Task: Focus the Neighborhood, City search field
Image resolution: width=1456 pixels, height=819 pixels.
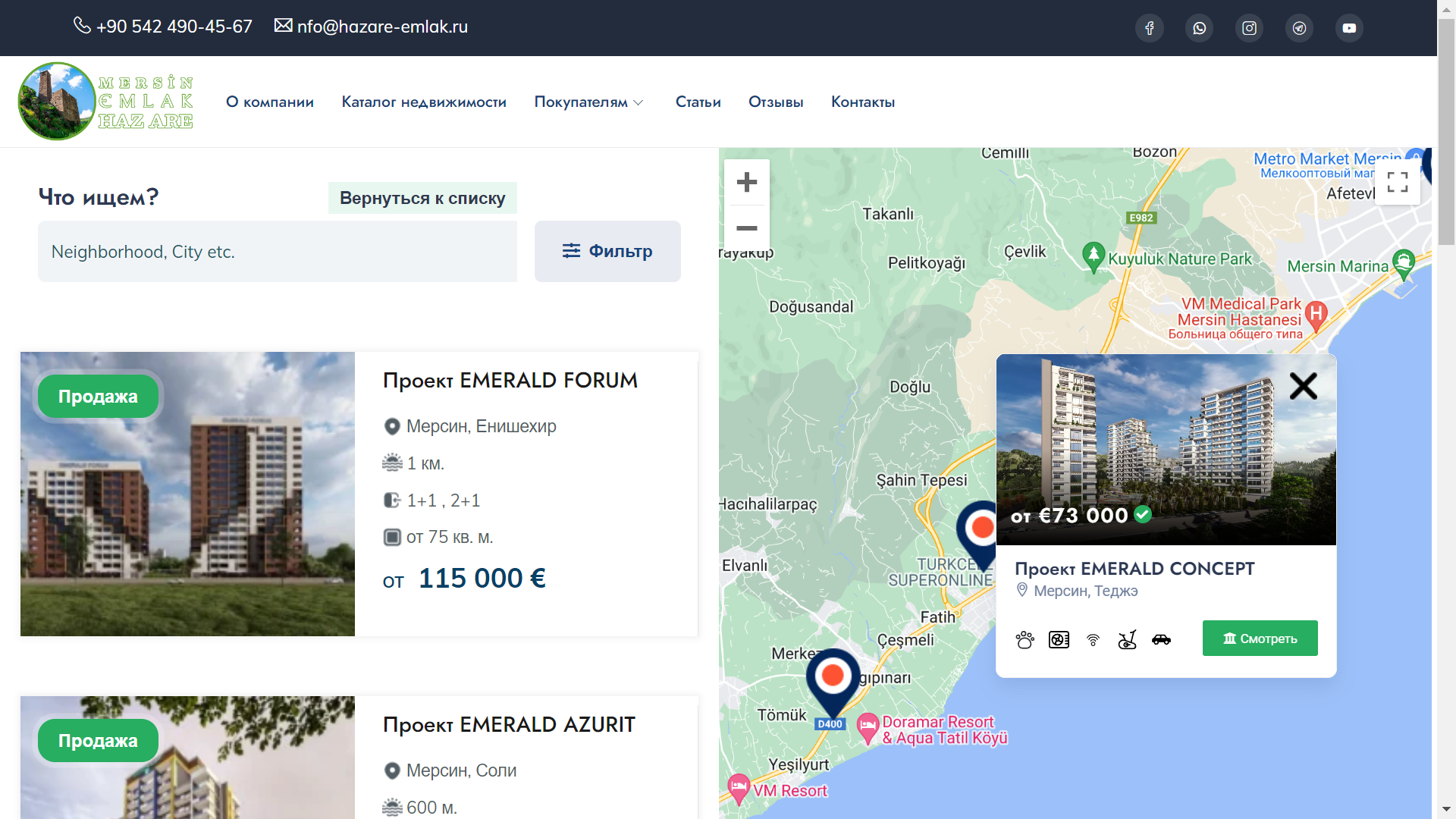Action: [278, 252]
